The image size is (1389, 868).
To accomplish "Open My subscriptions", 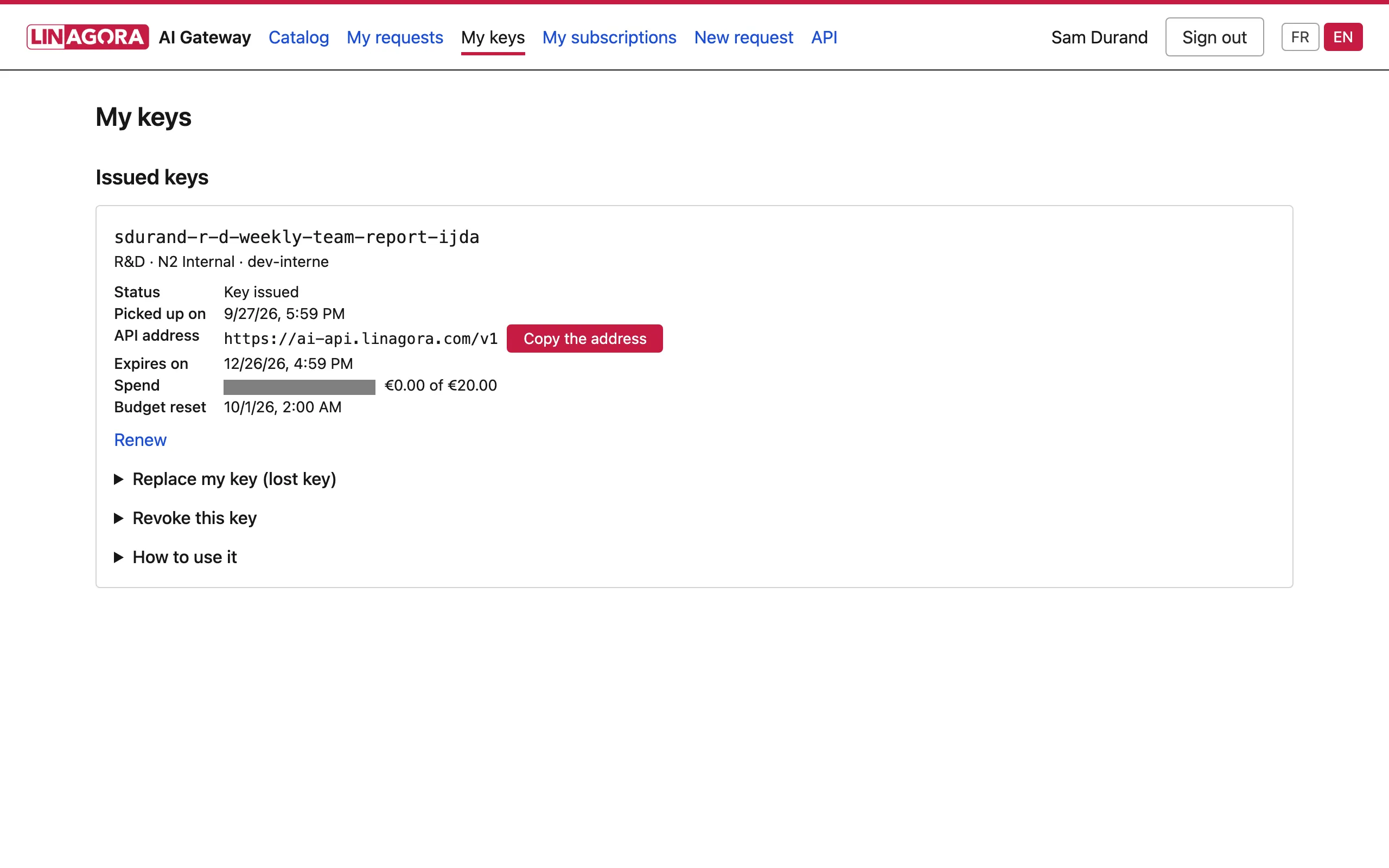I will (609, 37).
